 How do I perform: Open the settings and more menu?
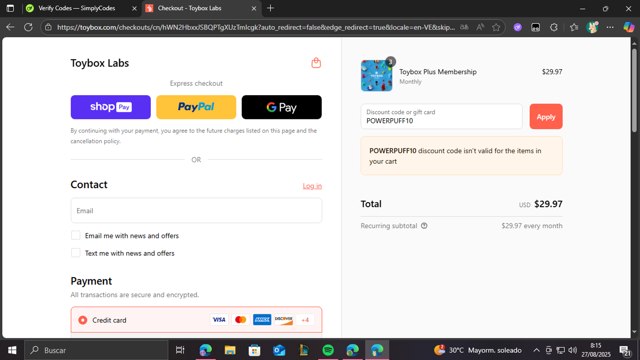pos(610,27)
